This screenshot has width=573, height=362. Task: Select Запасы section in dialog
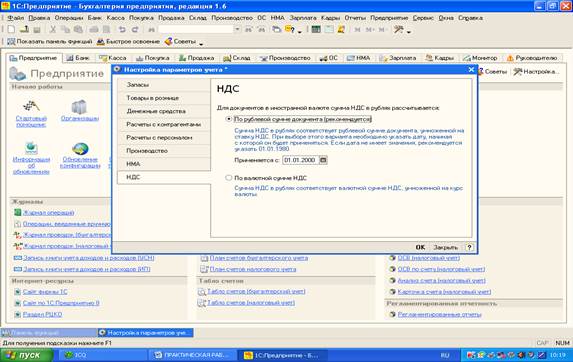click(164, 85)
